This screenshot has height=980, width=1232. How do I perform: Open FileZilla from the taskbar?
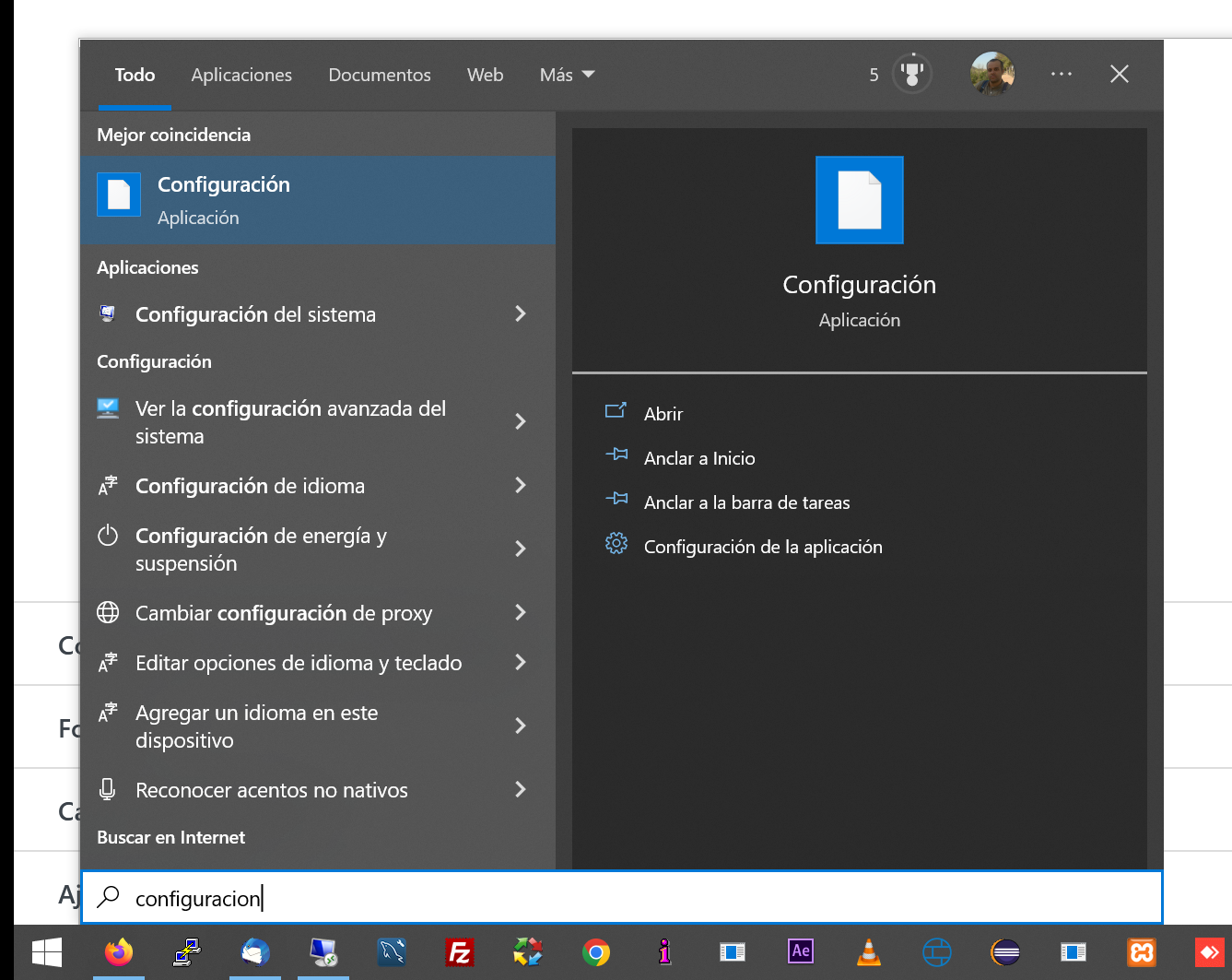point(459,951)
